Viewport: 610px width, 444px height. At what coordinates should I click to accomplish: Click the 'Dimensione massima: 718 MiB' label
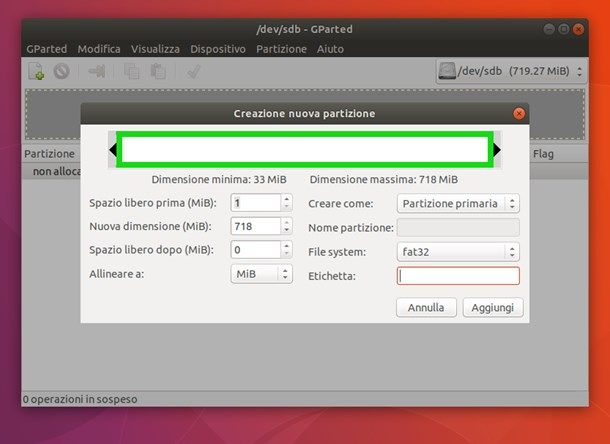(384, 179)
